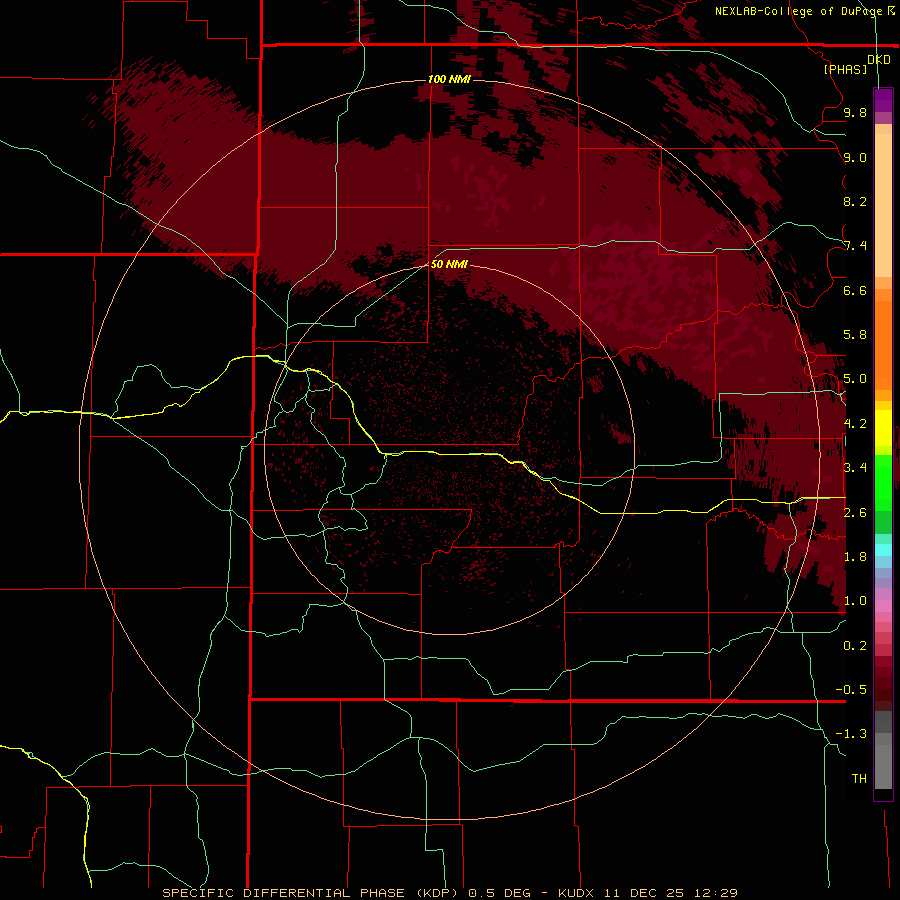Click the -0.5 value on color scale
The image size is (900, 900).
[x=851, y=690]
